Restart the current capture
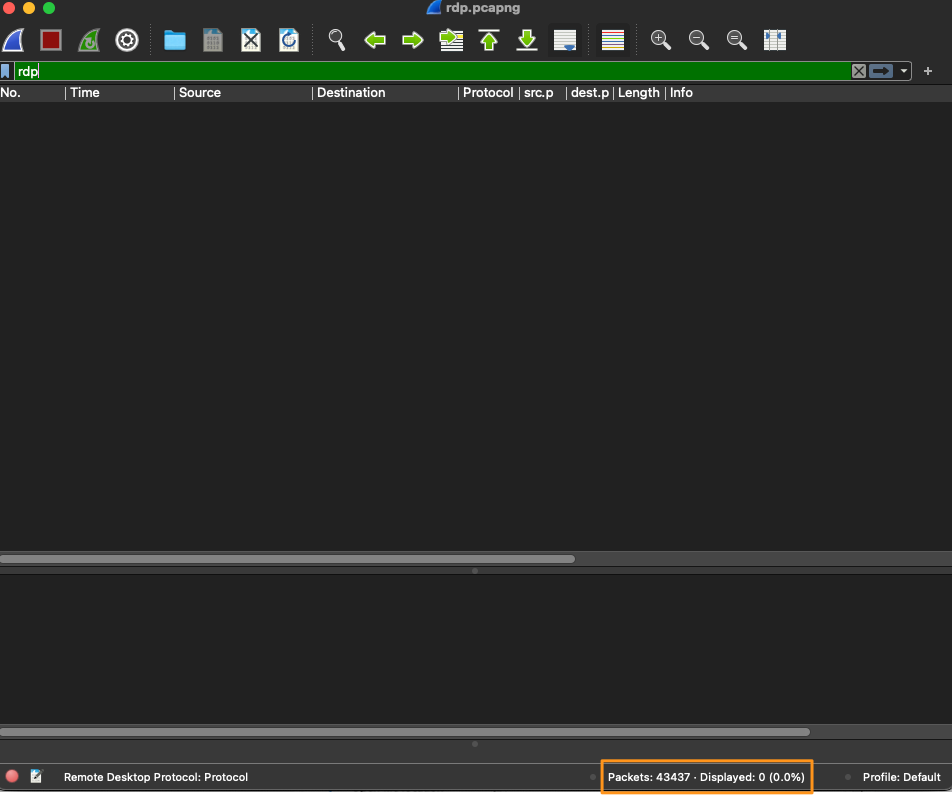This screenshot has height=795, width=952. (89, 40)
